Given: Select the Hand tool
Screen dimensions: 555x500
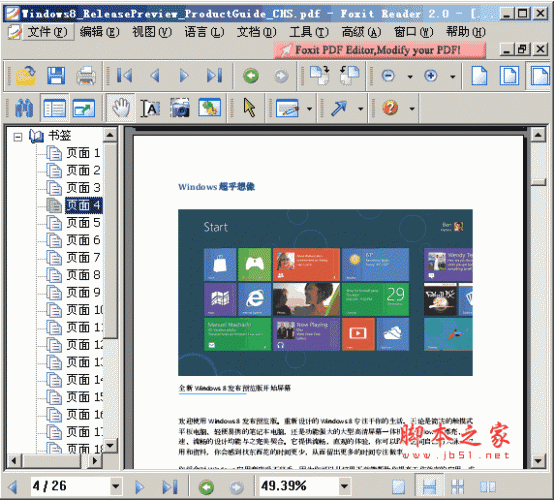Looking at the screenshot, I should (121, 108).
